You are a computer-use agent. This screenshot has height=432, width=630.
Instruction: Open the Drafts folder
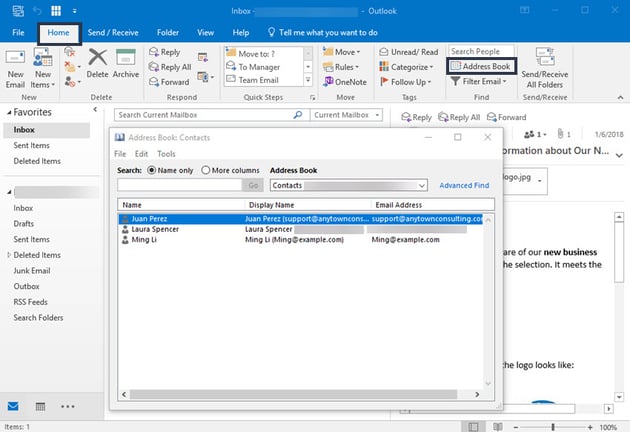pyautogui.click(x=24, y=223)
